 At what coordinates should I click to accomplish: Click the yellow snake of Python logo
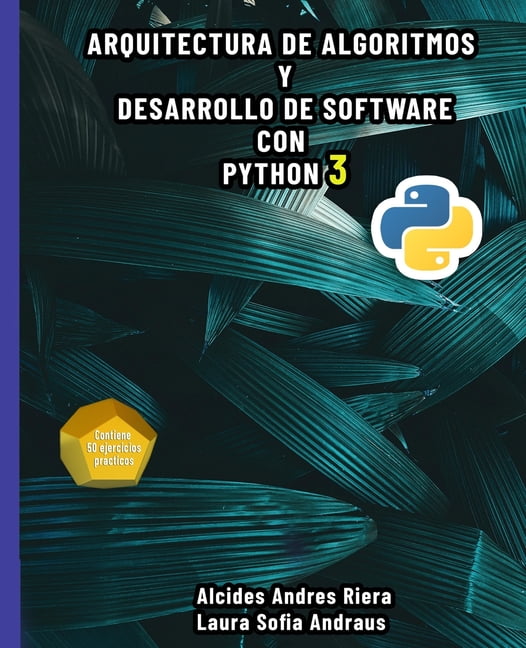click(439, 240)
